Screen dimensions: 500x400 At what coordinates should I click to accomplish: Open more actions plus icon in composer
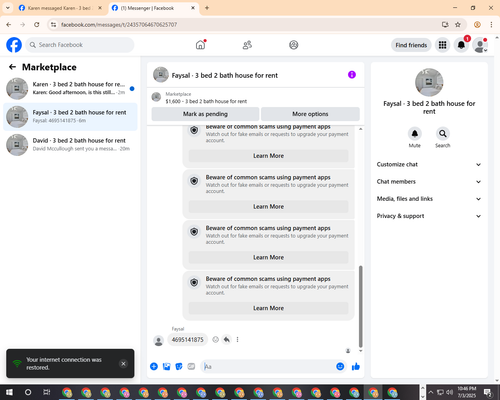pyautogui.click(x=154, y=367)
